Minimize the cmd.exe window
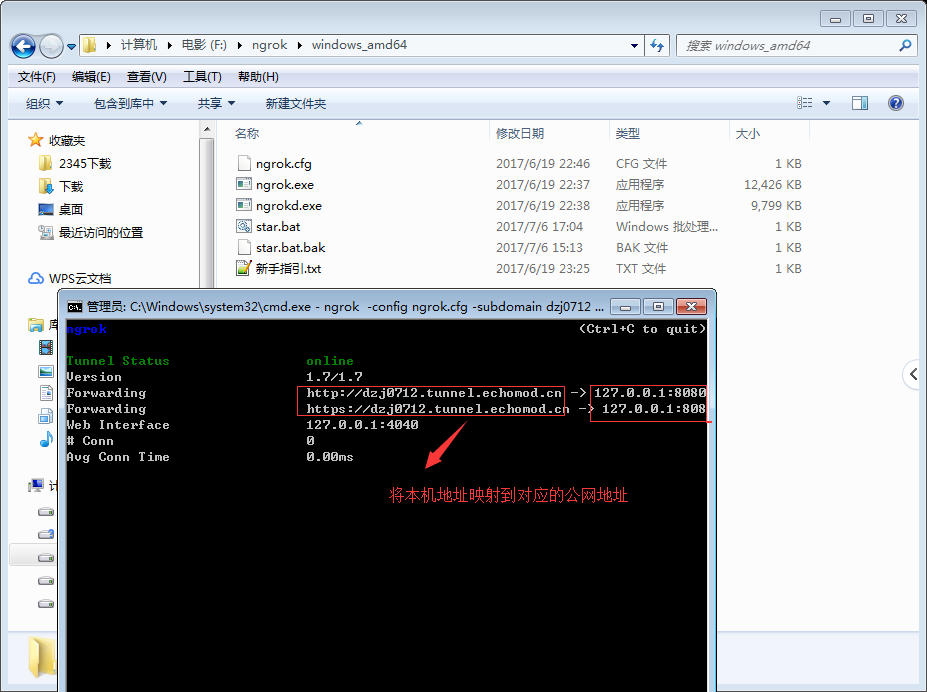 click(x=625, y=307)
